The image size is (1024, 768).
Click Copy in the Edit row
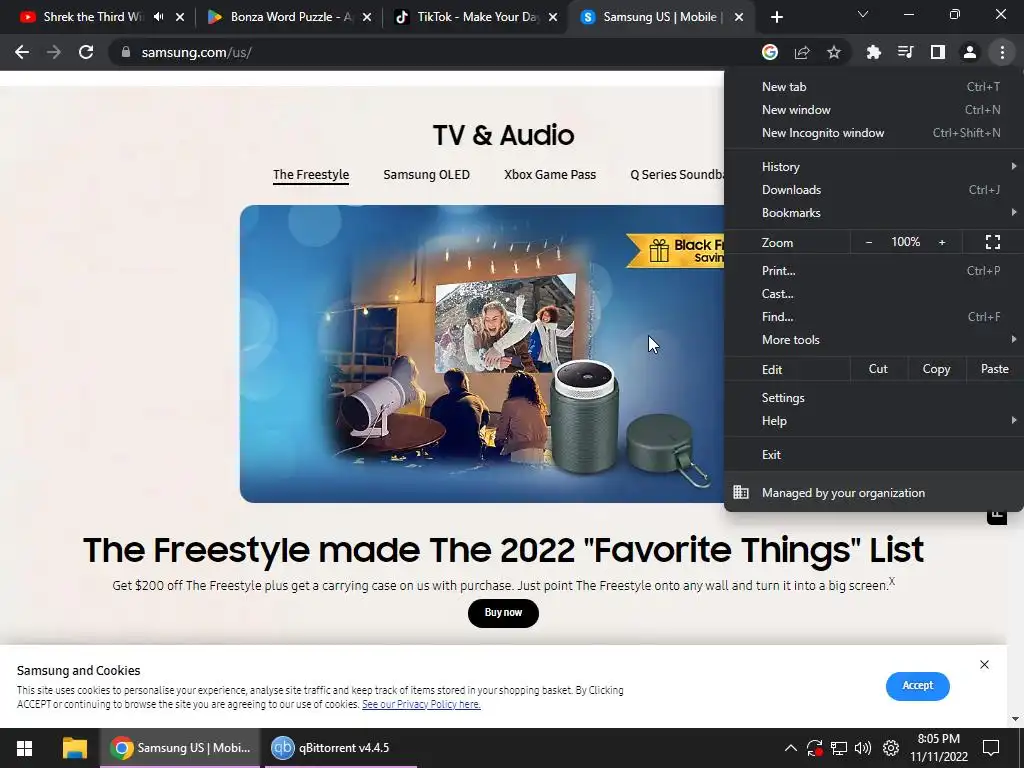936,369
